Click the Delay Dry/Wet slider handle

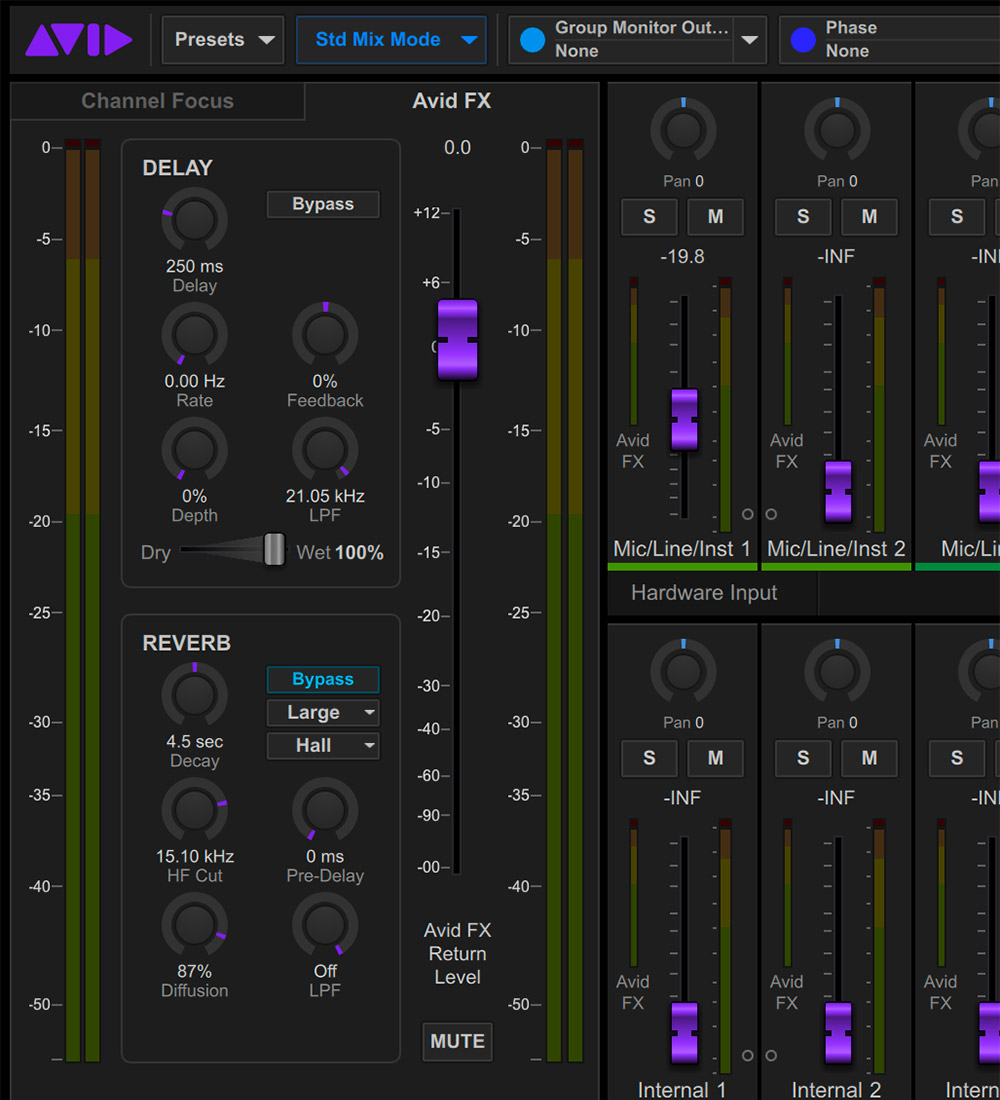coord(274,550)
